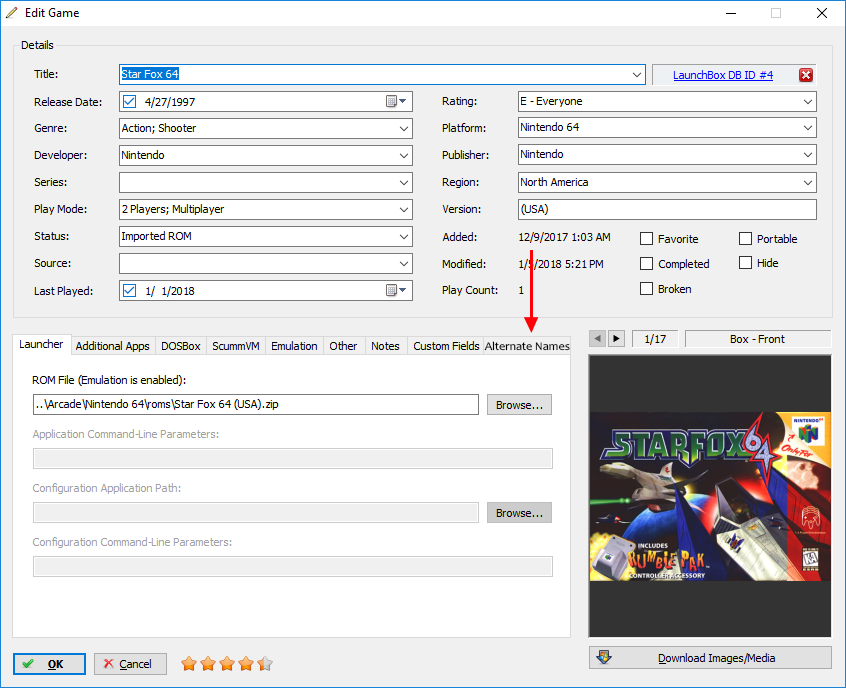Expand the Publisher dropdown
This screenshot has width=846, height=688.
pos(808,155)
